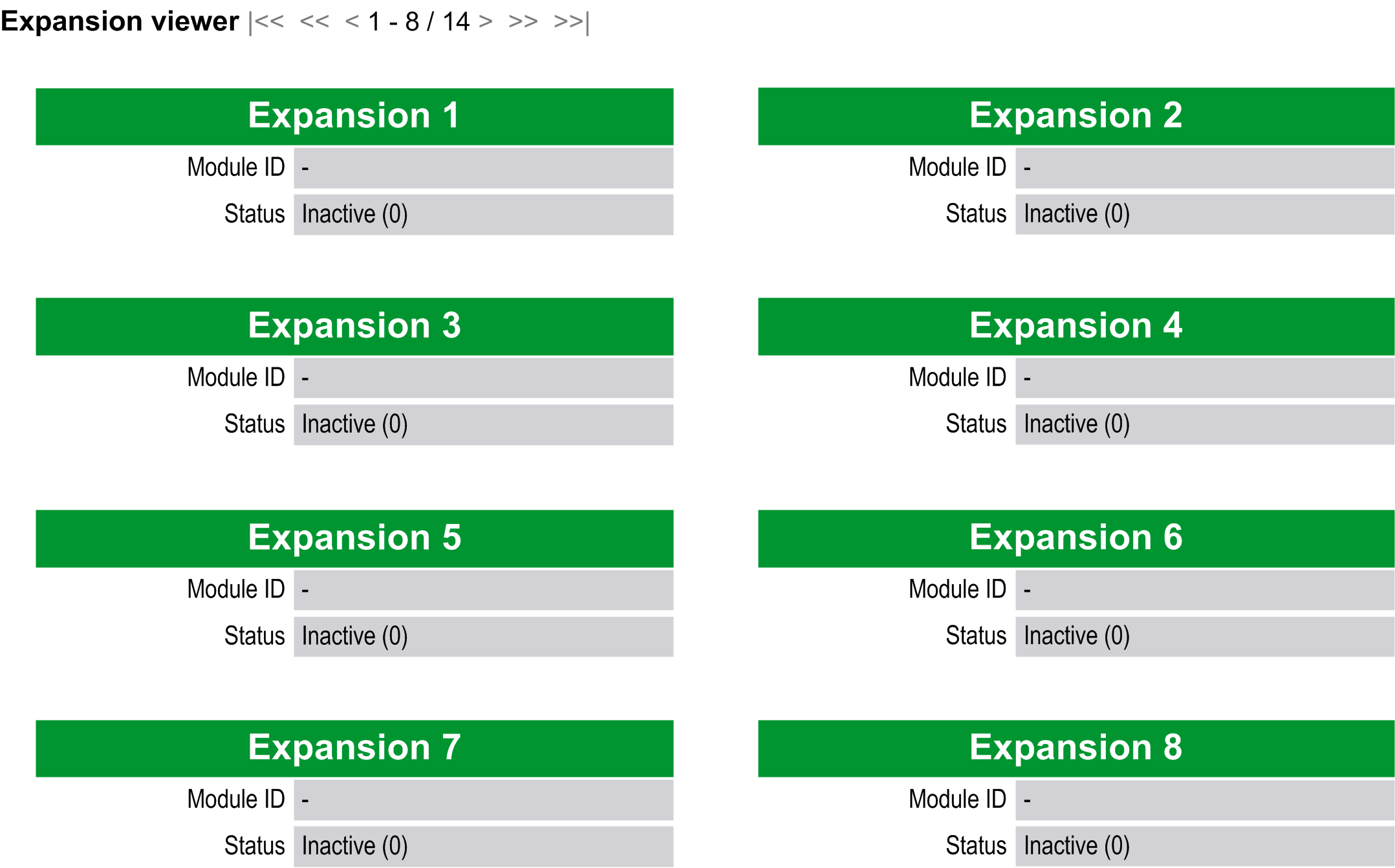Click Expansion 1 Module ID field
The width and height of the screenshot is (1395, 868).
[483, 168]
